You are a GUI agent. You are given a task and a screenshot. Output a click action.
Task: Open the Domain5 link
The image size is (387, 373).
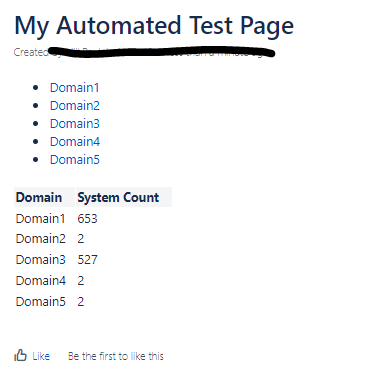[75, 160]
